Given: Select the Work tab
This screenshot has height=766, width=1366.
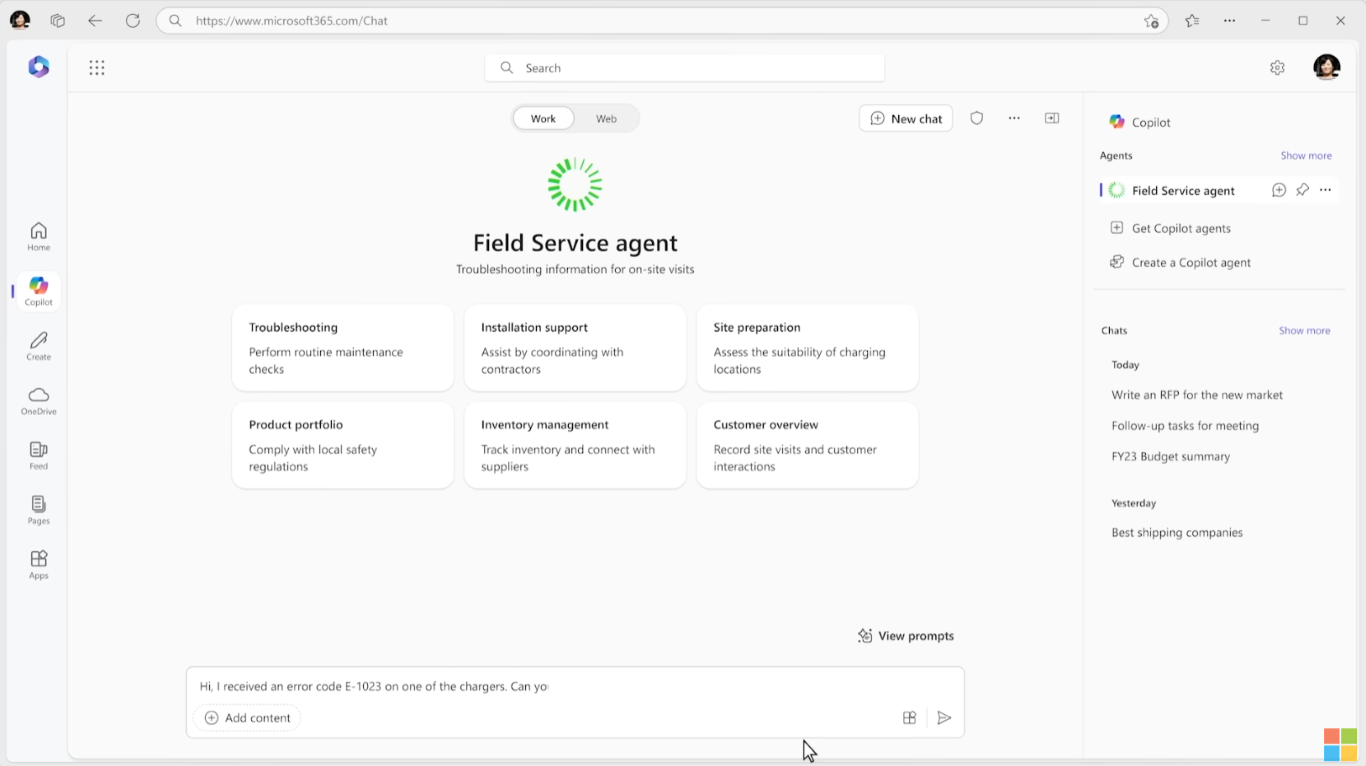Looking at the screenshot, I should [x=543, y=117].
